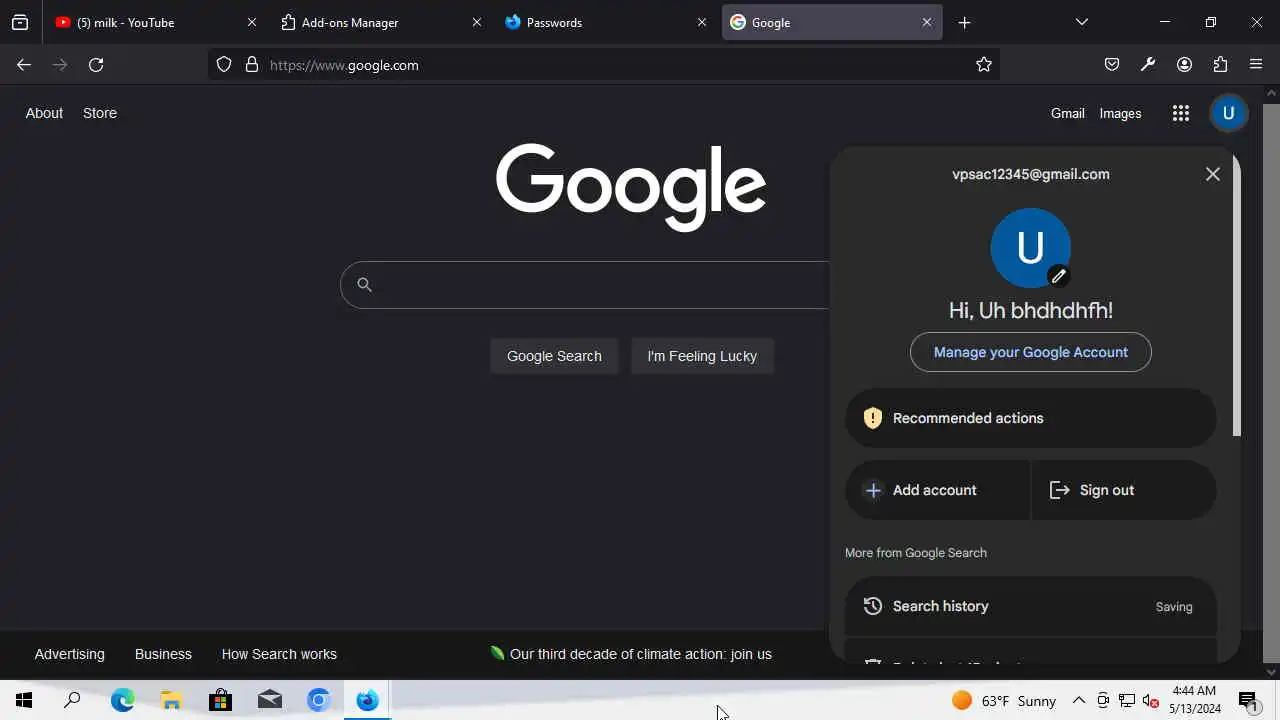The image size is (1280, 720).
Task: Click Google Search button
Action: [554, 356]
